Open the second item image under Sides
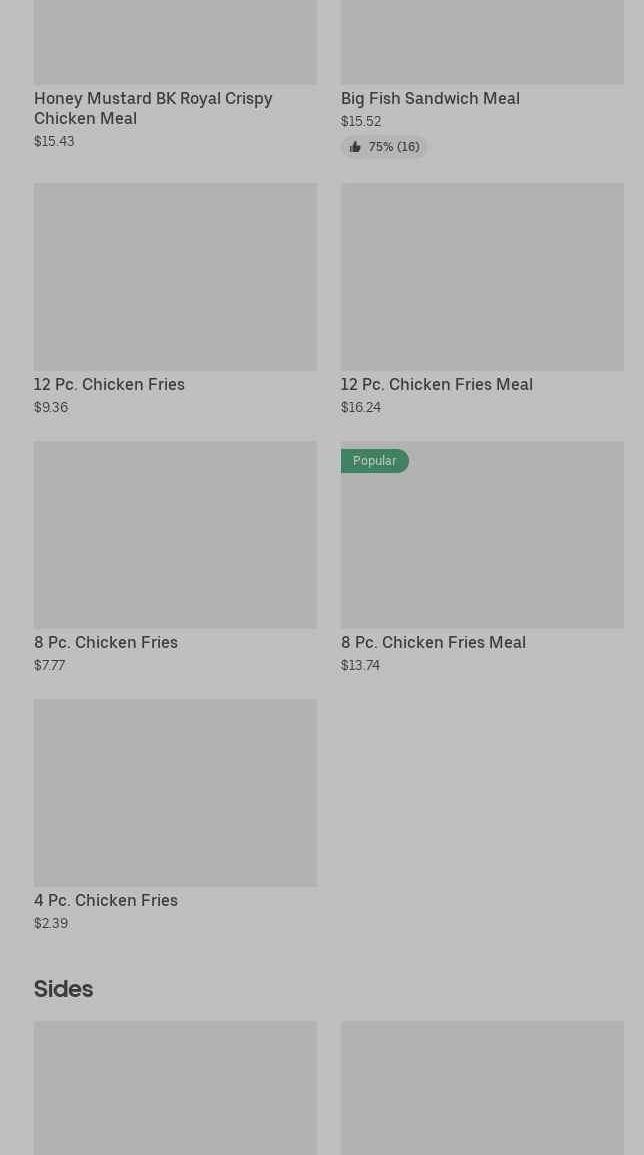 click(482, 1088)
